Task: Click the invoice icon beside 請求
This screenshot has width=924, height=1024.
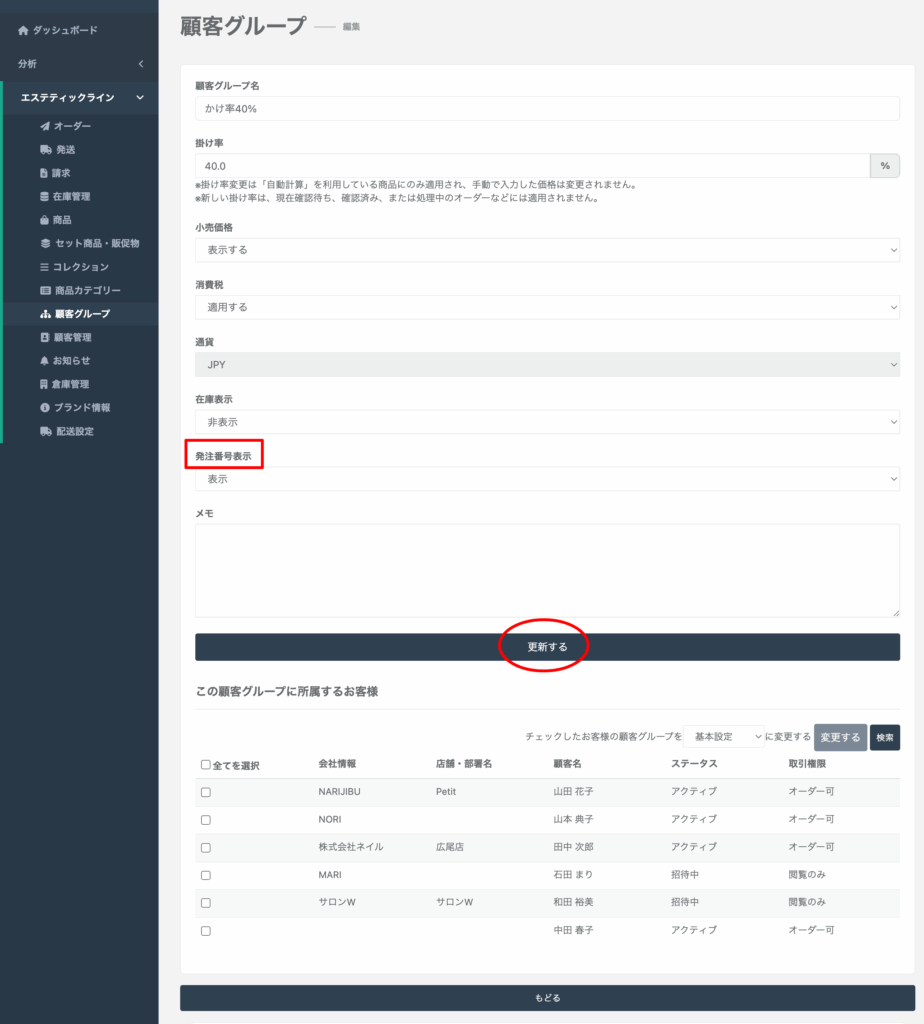Action: 45,173
